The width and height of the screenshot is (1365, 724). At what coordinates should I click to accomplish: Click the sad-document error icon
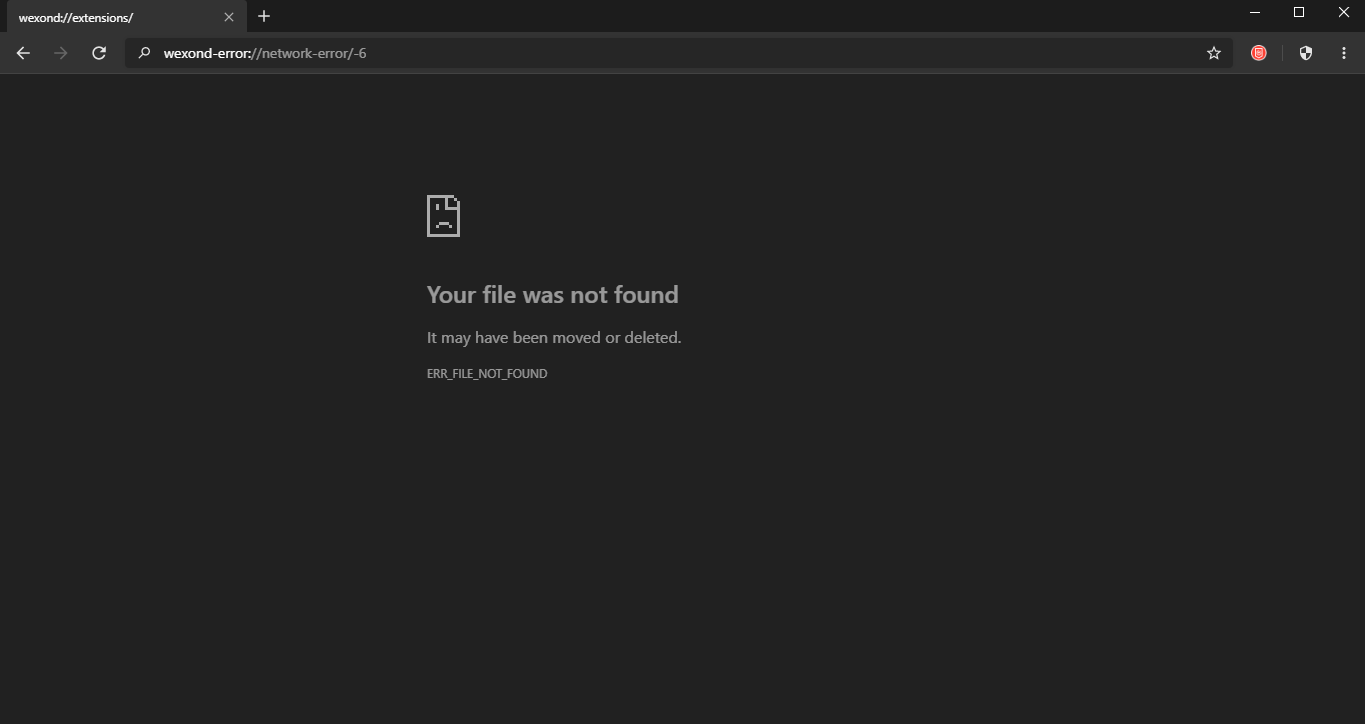pyautogui.click(x=443, y=215)
